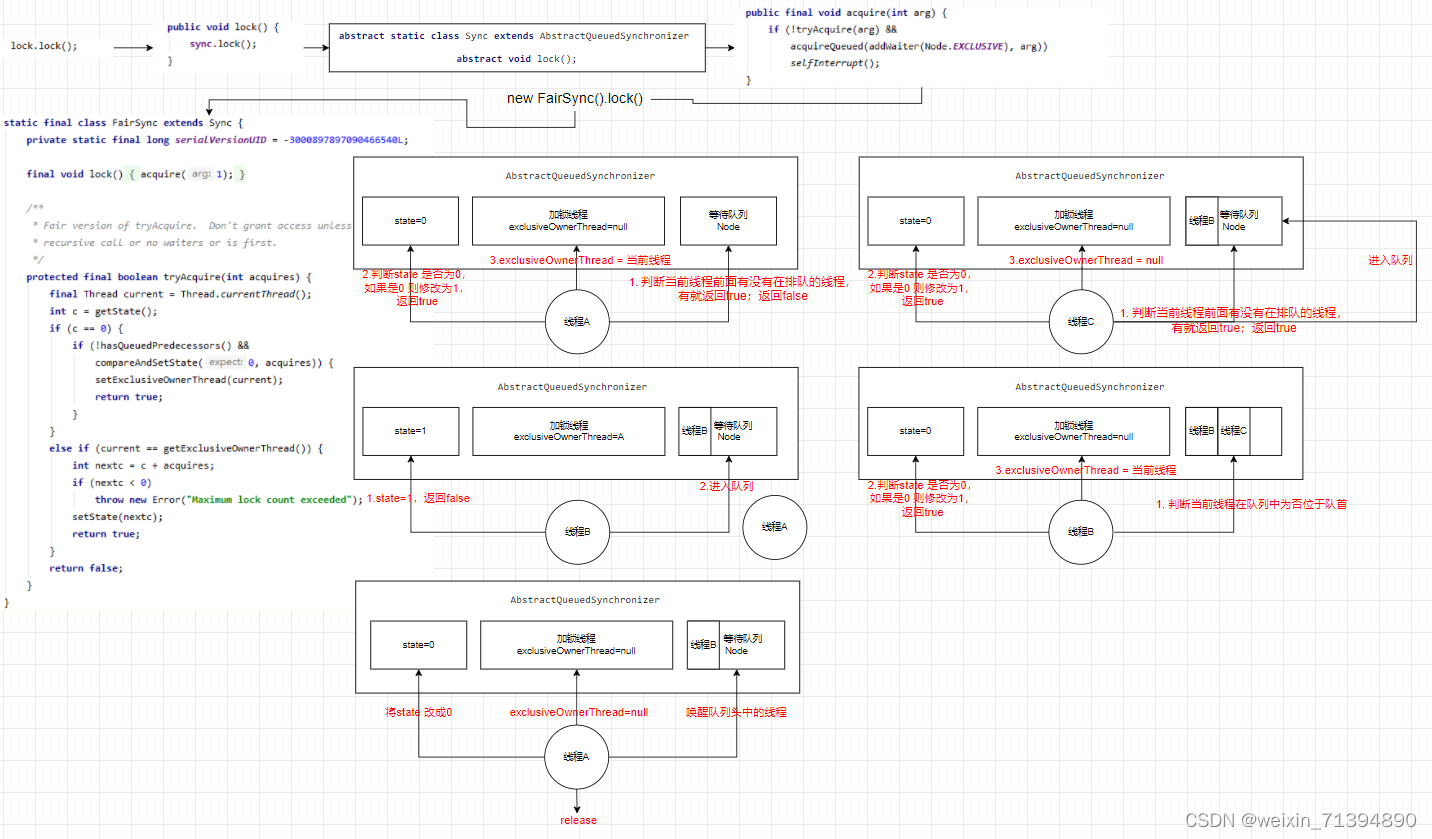Select the red '2.进入队列' label
Viewport: 1432px width, 839px height.
pyautogui.click(x=726, y=486)
